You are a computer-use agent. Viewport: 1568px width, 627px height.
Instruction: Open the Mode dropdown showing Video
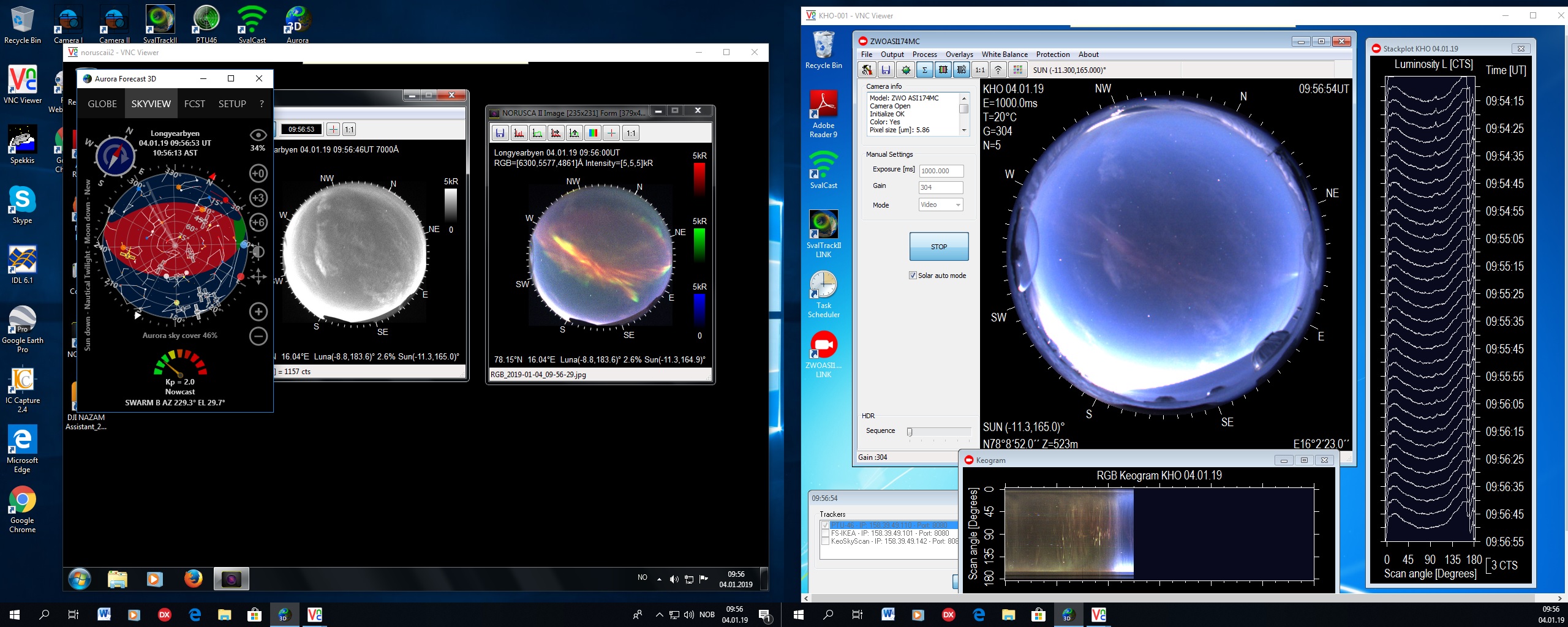pos(941,205)
